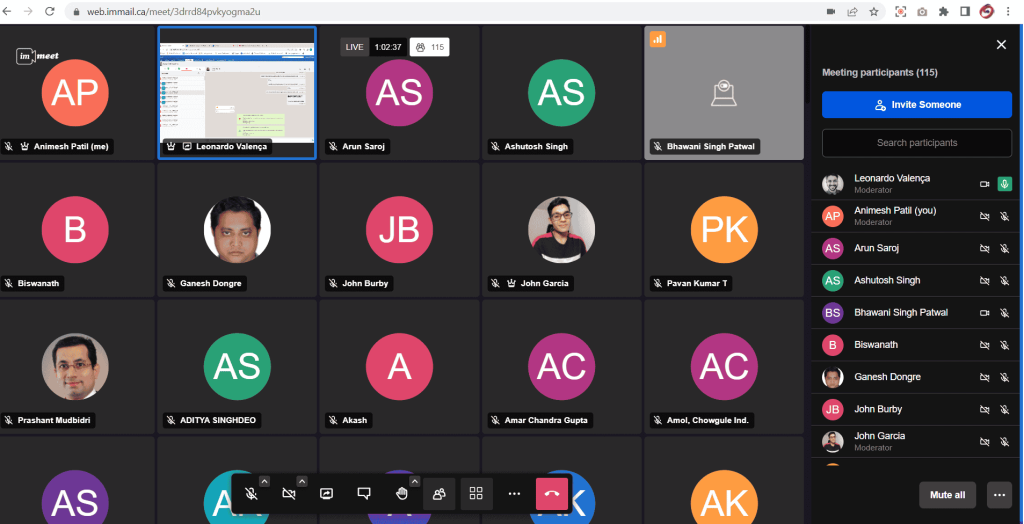This screenshot has height=524, width=1024.
Task: Unmute microphone in the bottom toolbar
Action: pyautogui.click(x=251, y=494)
